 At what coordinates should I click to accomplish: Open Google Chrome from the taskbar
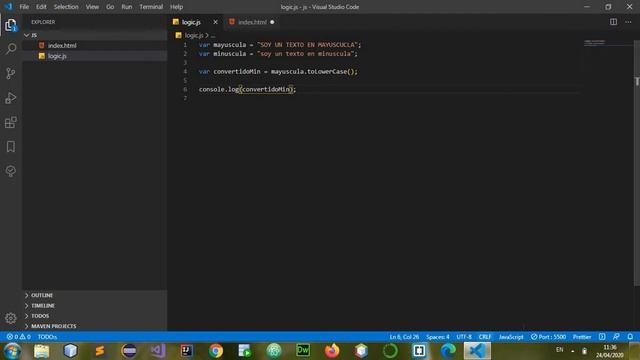tap(216, 351)
